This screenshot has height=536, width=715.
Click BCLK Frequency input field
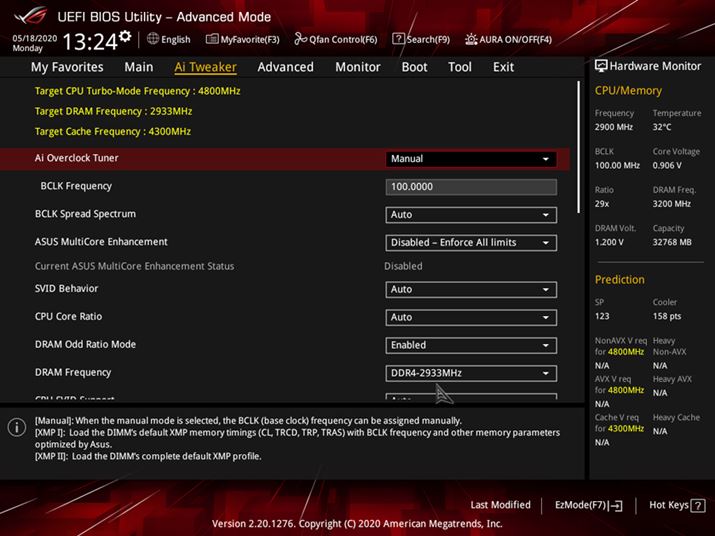tap(471, 187)
